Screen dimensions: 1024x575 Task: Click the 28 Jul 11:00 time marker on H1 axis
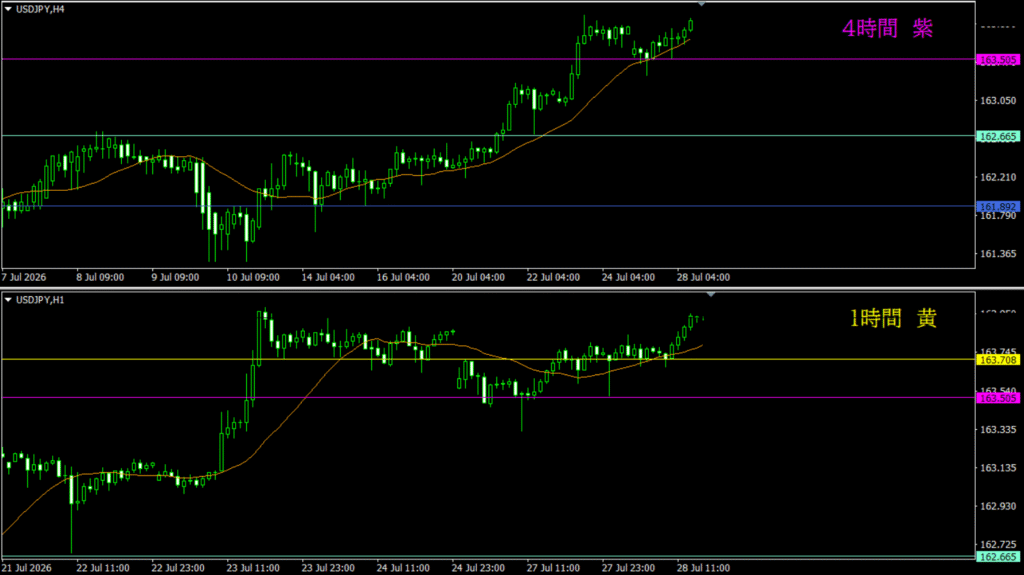(x=703, y=568)
